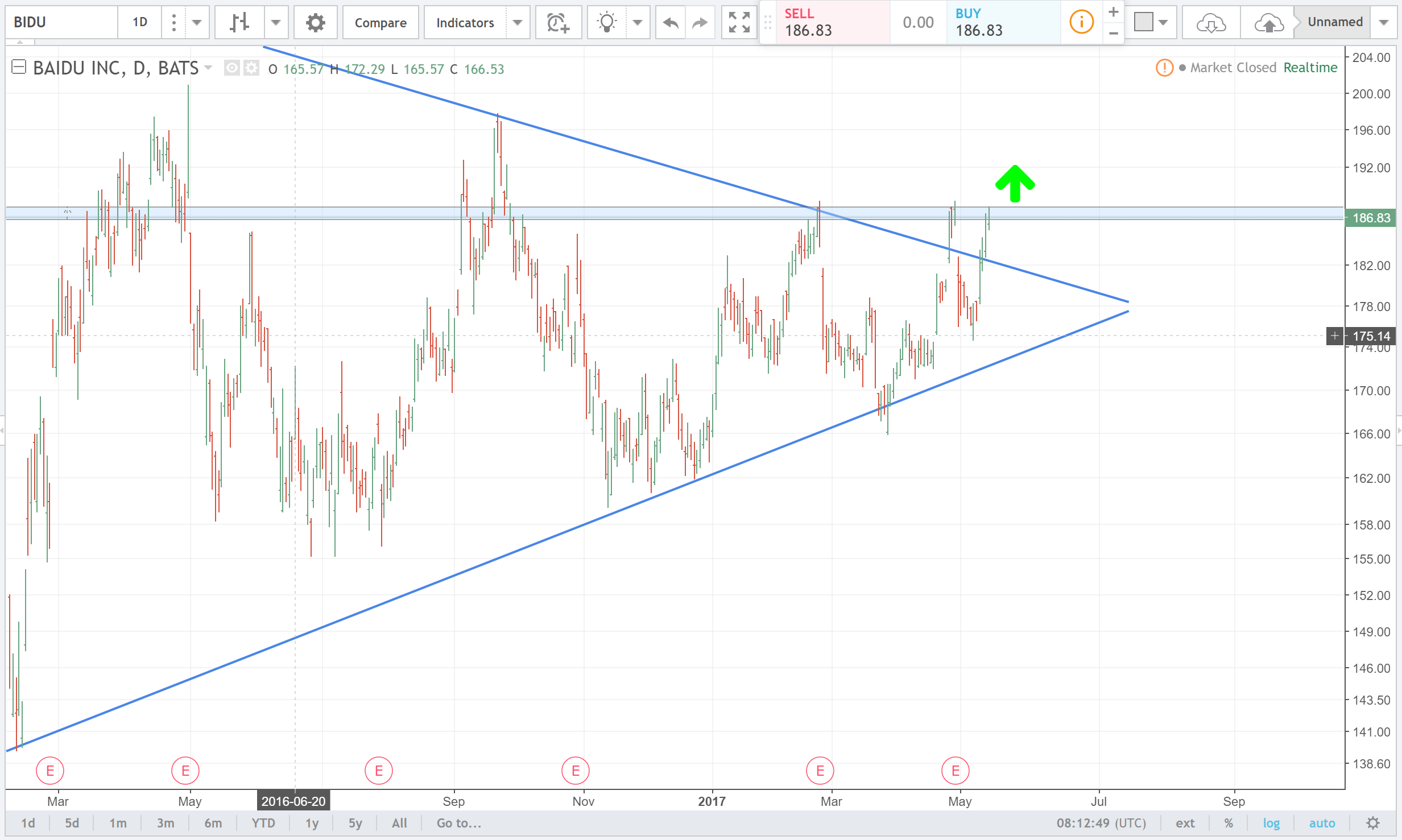Collapse BAIDU INC legend minus box
The height and width of the screenshot is (840, 1402).
tap(19, 68)
